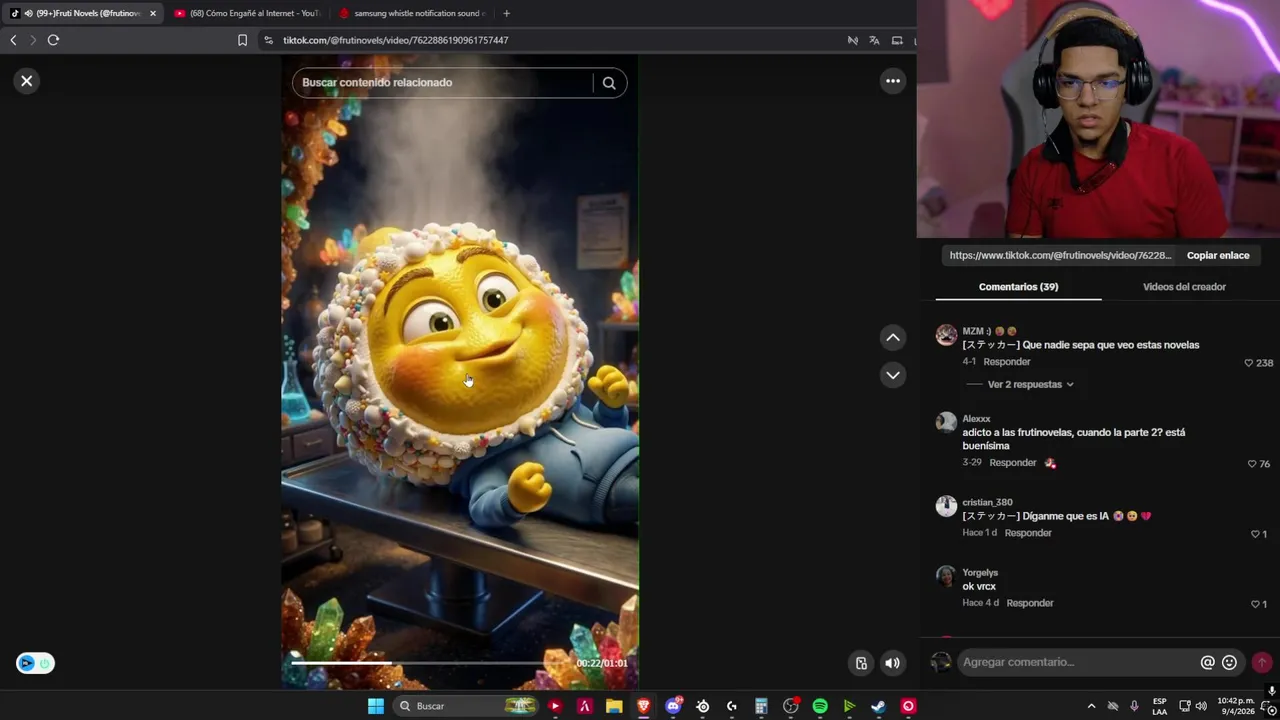Insert a mention with the @ icon
Viewport: 1280px width, 720px height.
(x=1208, y=662)
